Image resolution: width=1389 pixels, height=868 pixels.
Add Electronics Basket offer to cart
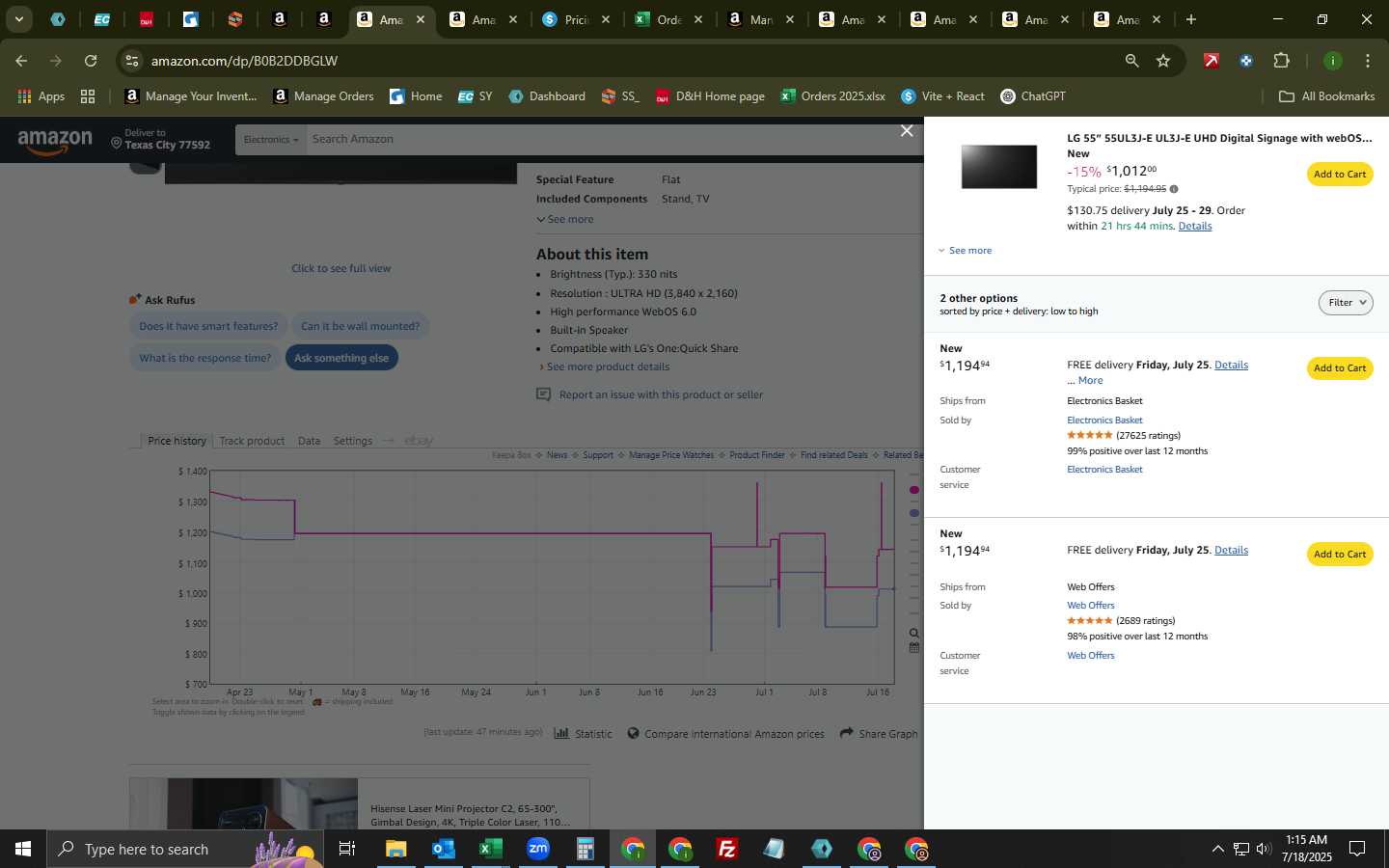[x=1340, y=368]
